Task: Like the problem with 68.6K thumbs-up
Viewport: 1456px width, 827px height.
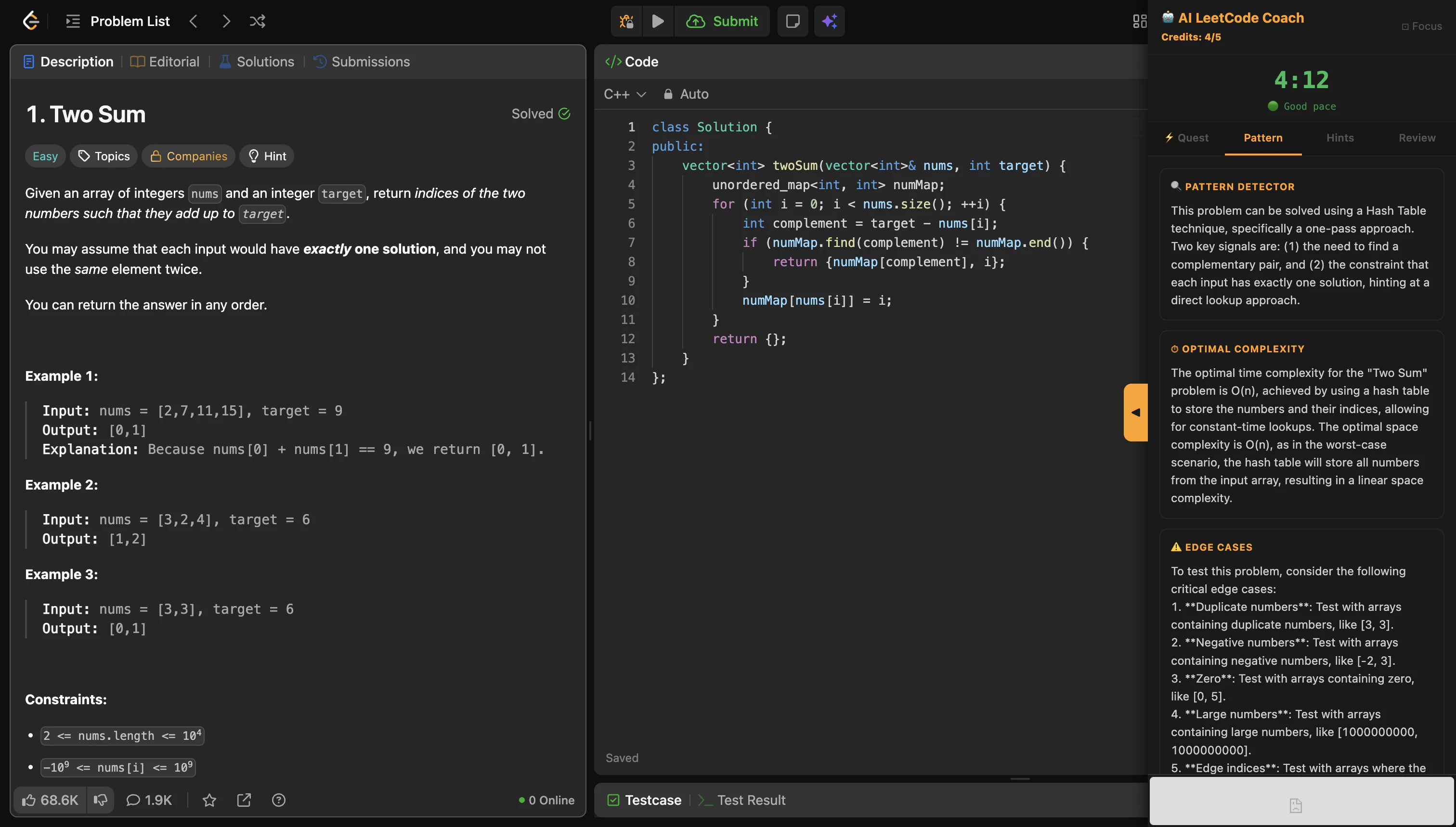Action: (50, 800)
